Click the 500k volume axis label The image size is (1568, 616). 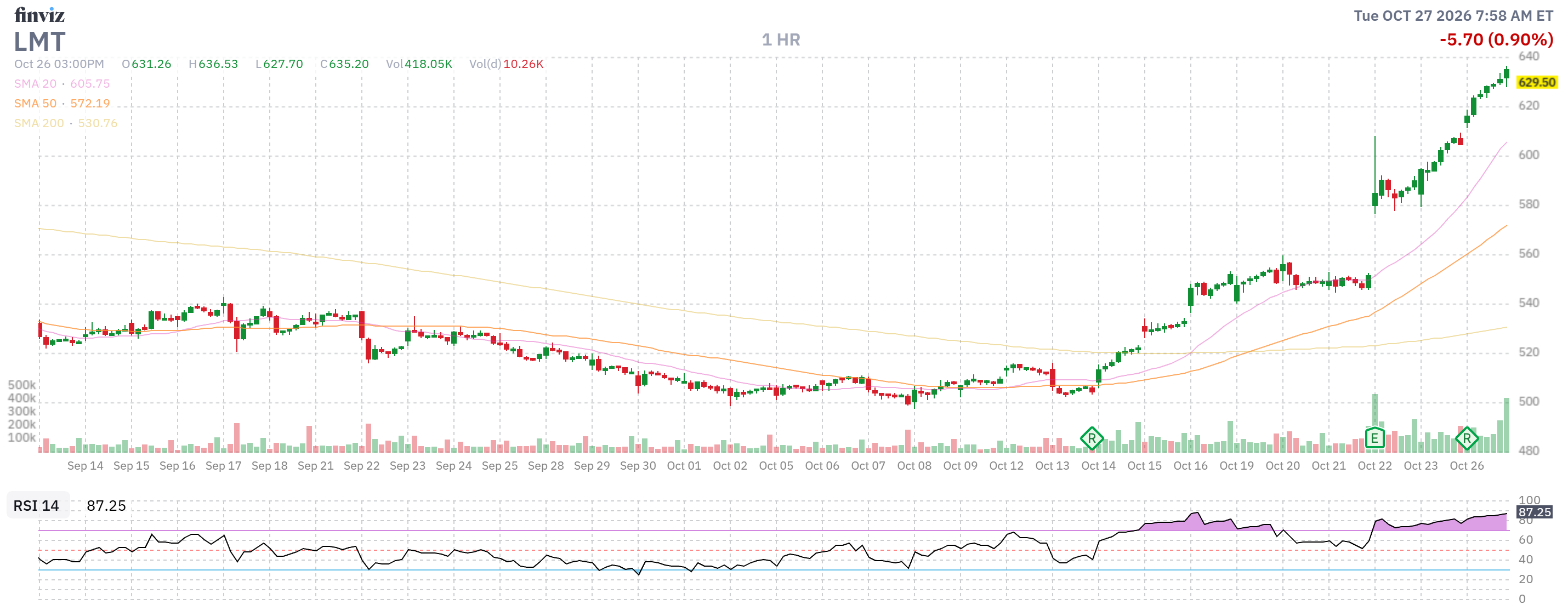coord(22,385)
